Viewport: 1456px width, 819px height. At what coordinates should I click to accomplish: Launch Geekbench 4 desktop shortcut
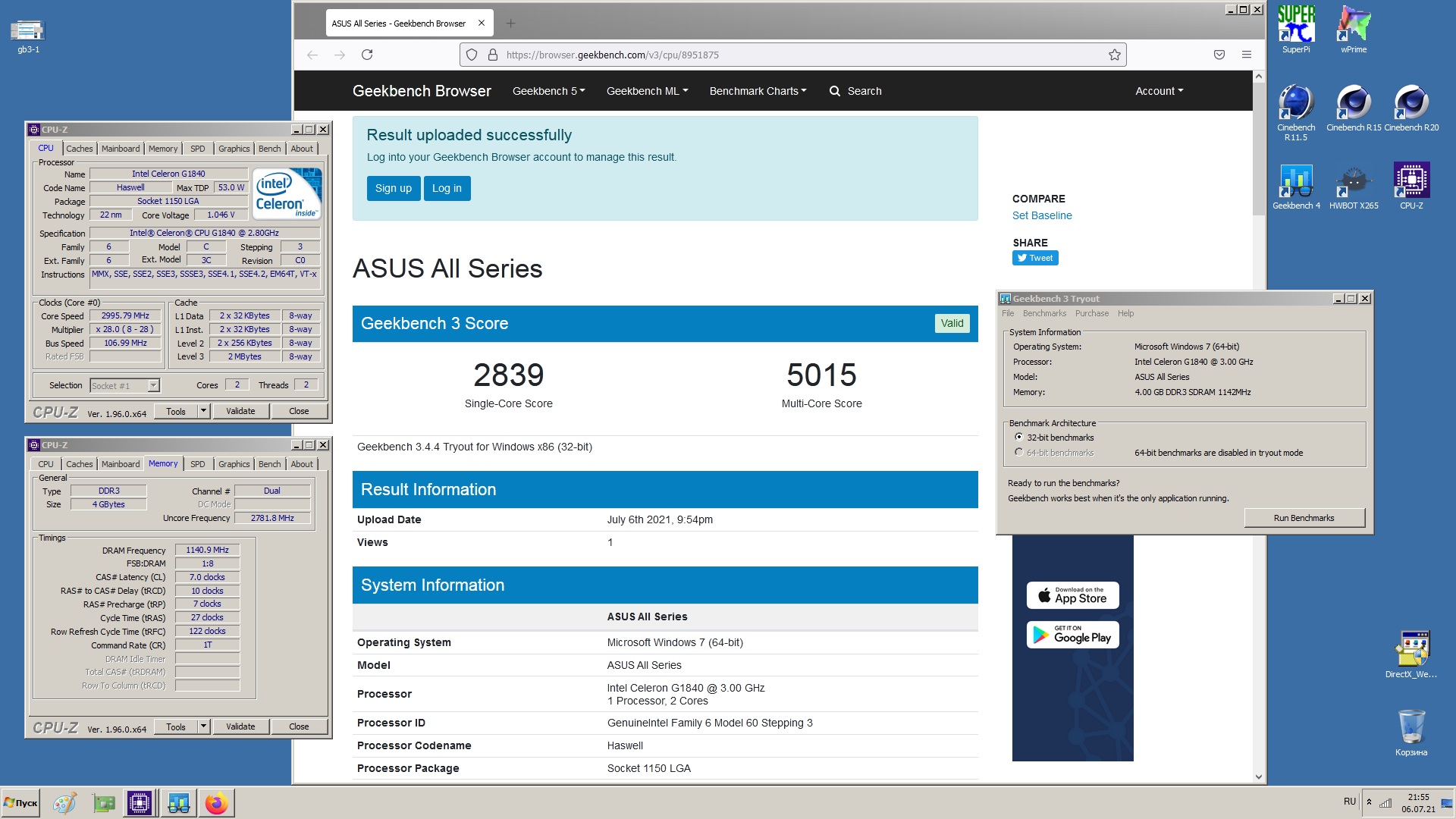click(x=1296, y=186)
